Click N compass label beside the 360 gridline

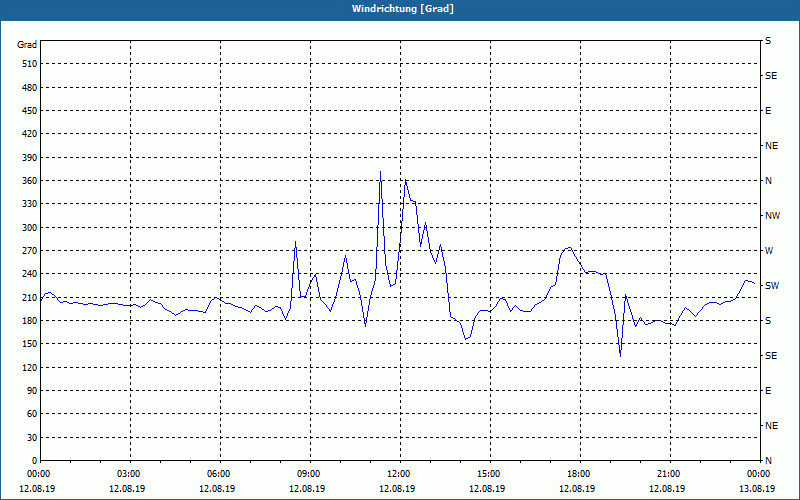(x=768, y=181)
